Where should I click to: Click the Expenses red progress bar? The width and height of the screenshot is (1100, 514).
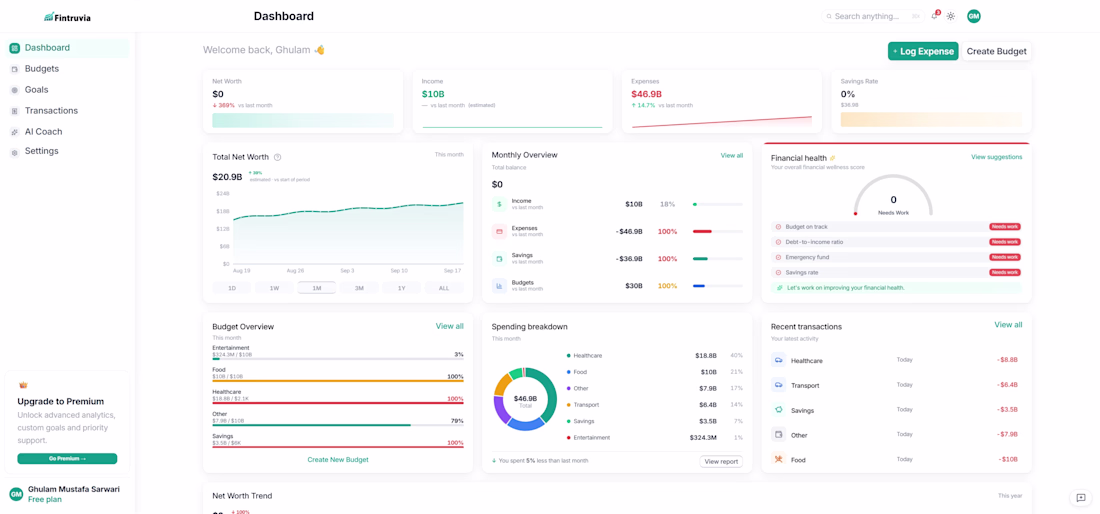coord(718,231)
